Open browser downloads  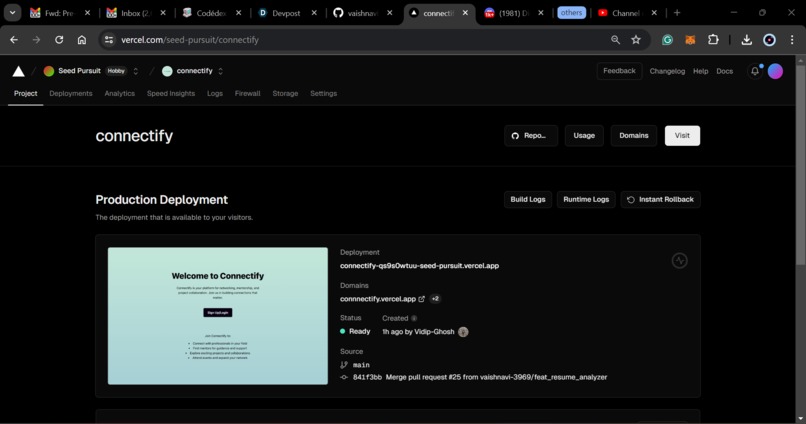[746, 40]
